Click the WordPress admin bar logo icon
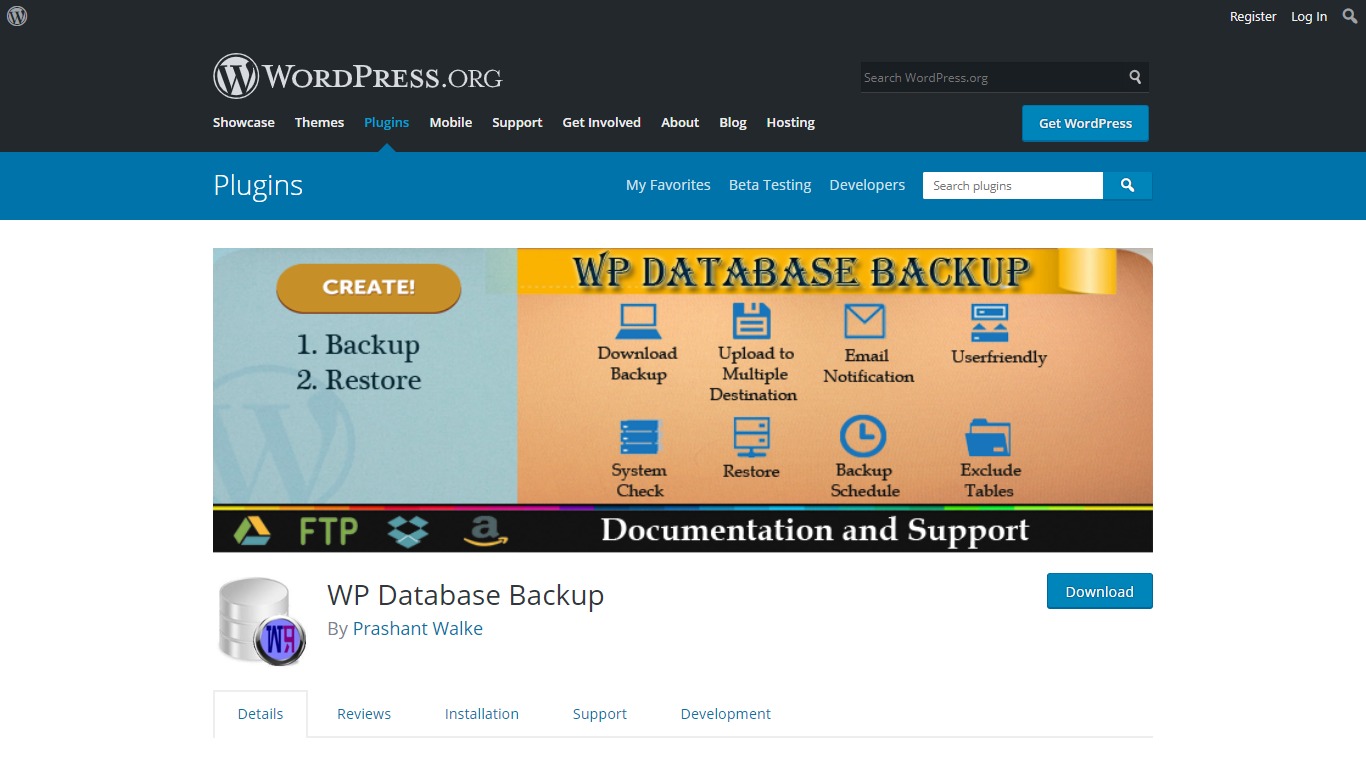Image resolution: width=1366 pixels, height=768 pixels. click(x=17, y=16)
